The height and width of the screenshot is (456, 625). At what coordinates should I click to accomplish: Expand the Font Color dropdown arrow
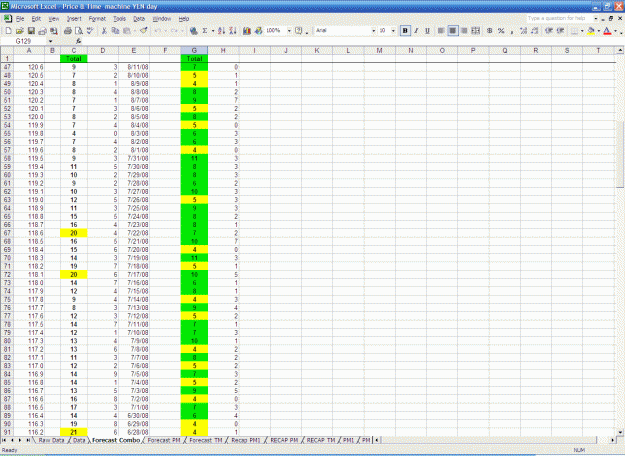click(615, 31)
